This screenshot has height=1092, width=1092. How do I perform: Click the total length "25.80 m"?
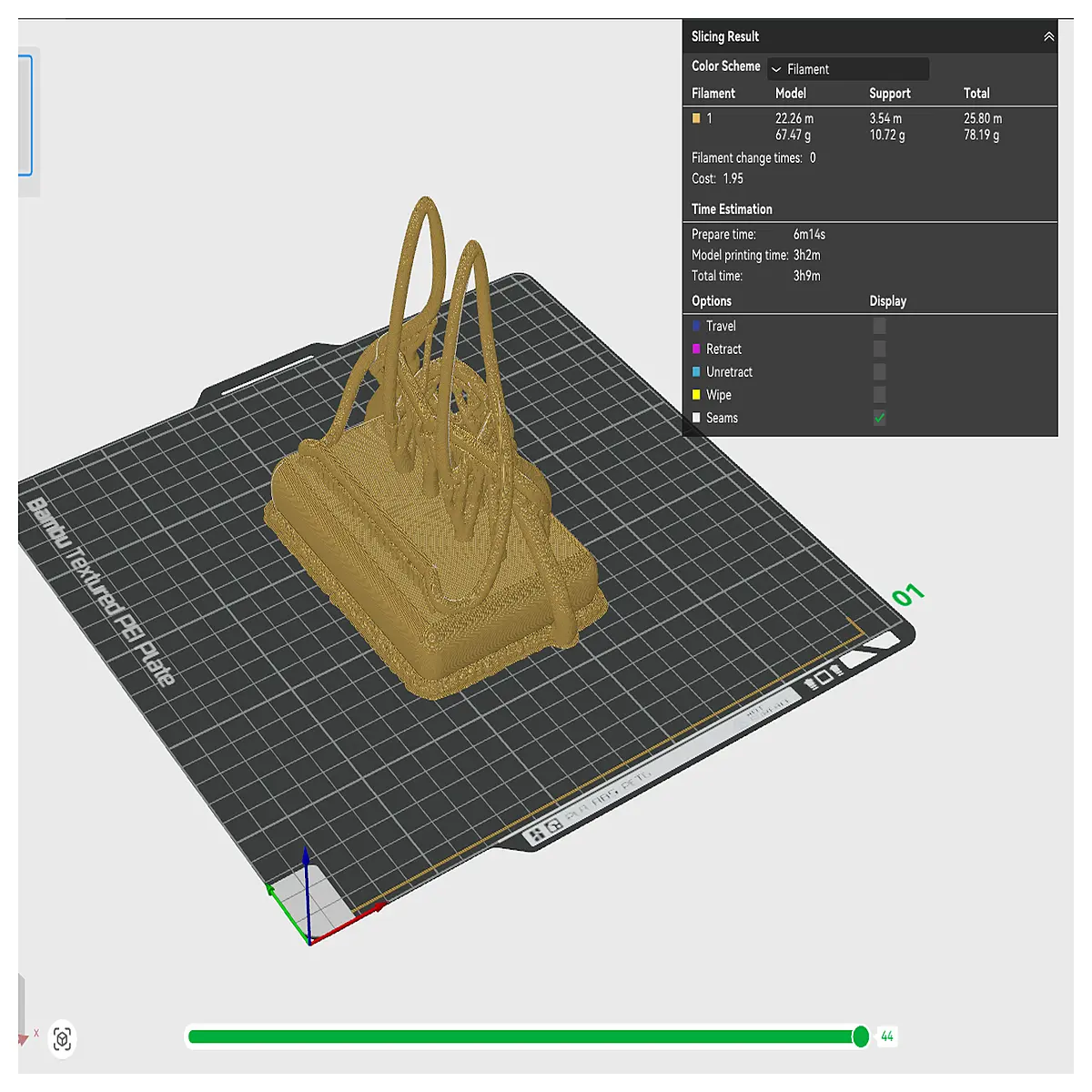point(983,118)
